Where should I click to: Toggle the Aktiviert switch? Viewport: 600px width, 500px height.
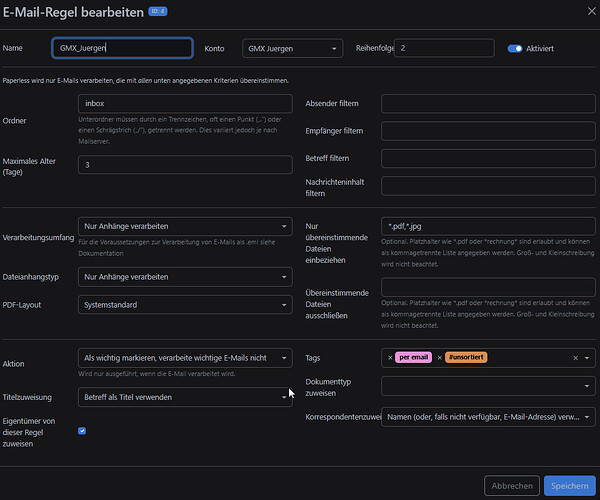(516, 48)
